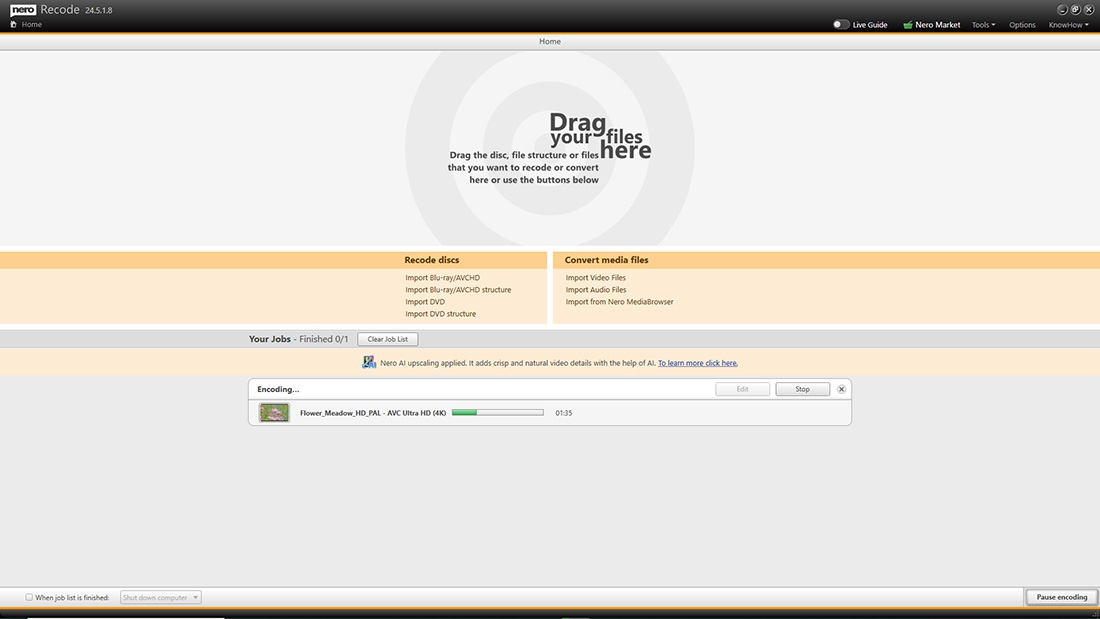Screen dimensions: 1100x619
Task: Click the version number 24.5.1.8
Action: (99, 11)
